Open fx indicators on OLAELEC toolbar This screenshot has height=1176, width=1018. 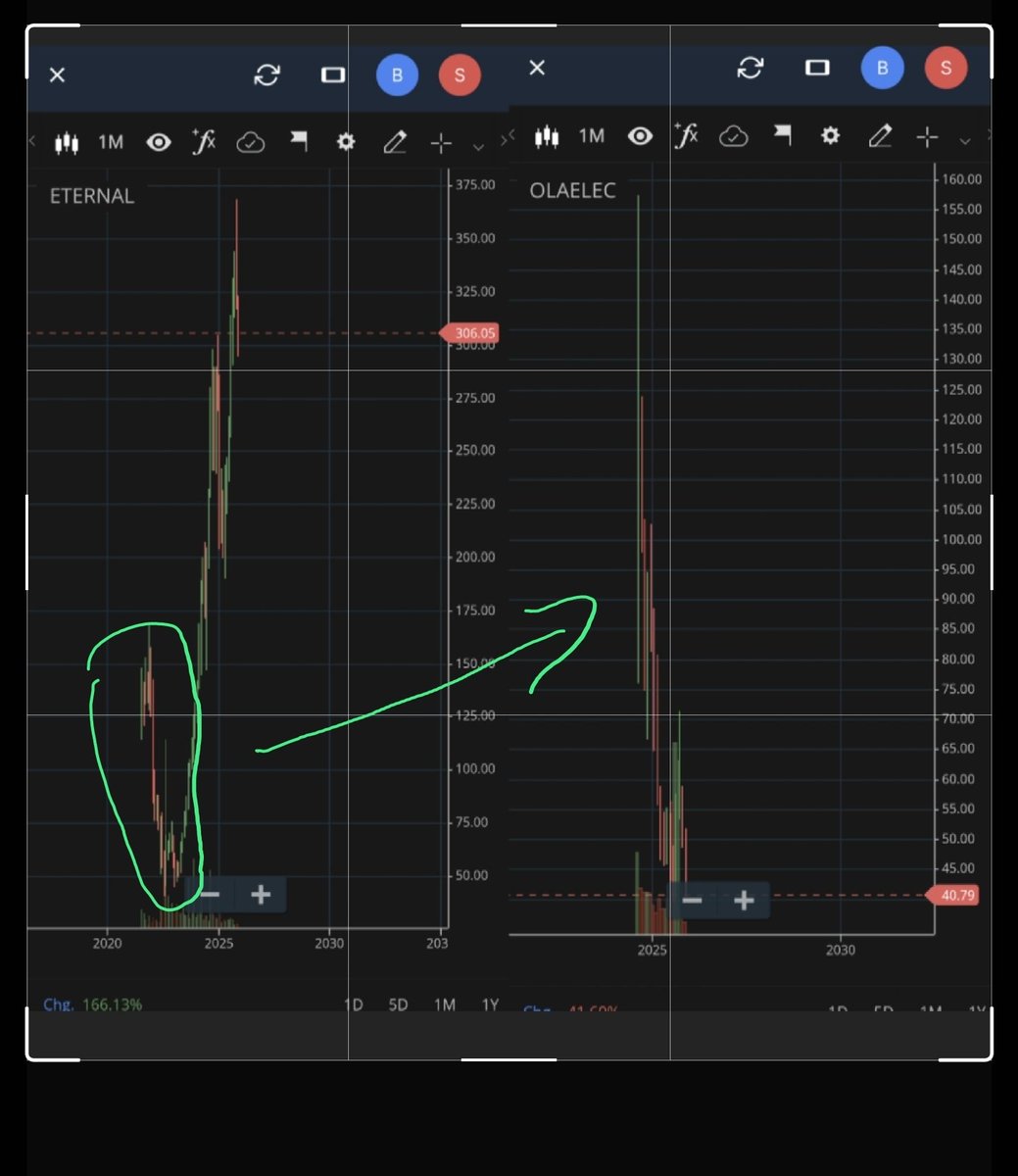pos(686,135)
